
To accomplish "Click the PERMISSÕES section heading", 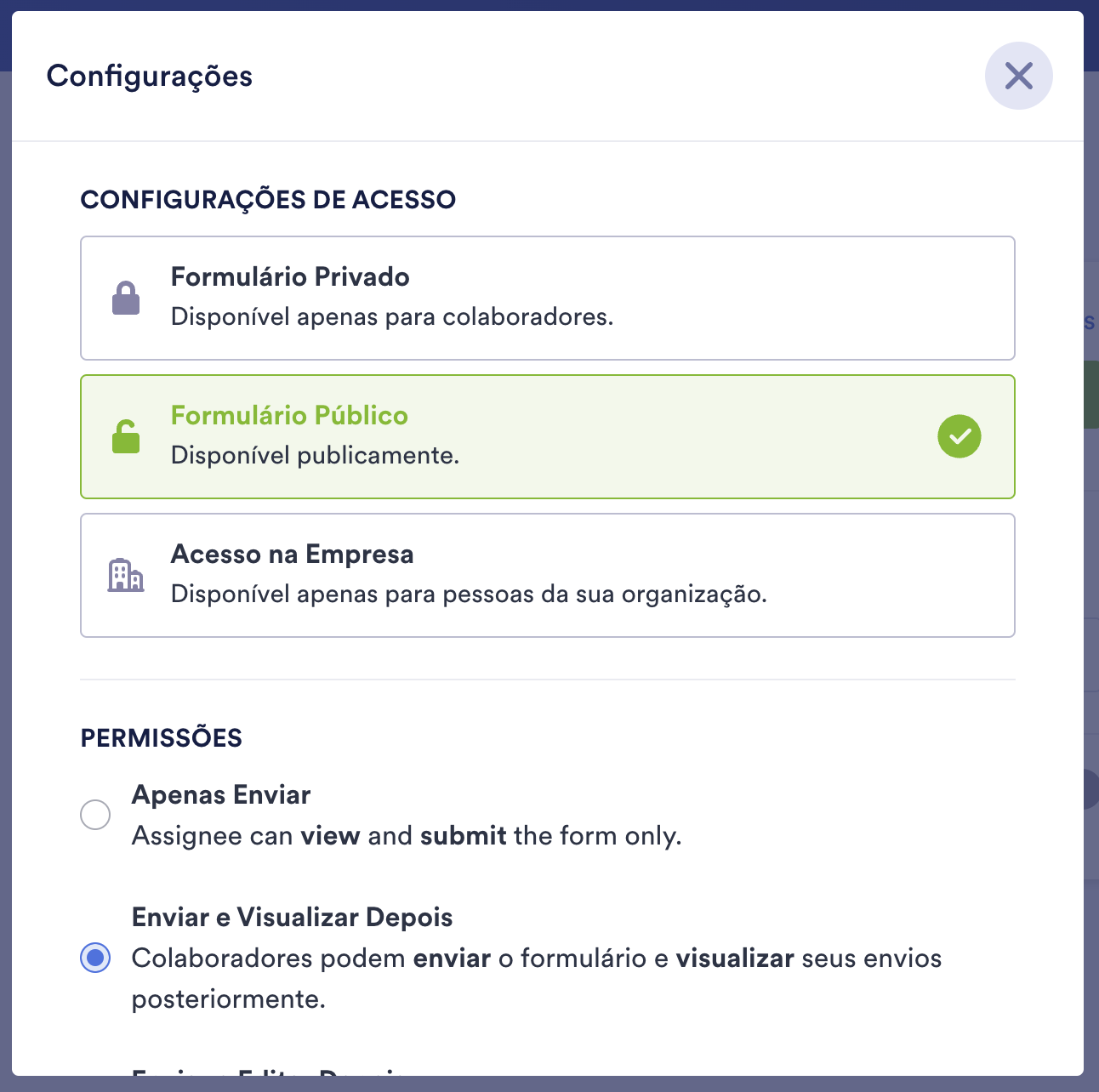I will coord(162,738).
